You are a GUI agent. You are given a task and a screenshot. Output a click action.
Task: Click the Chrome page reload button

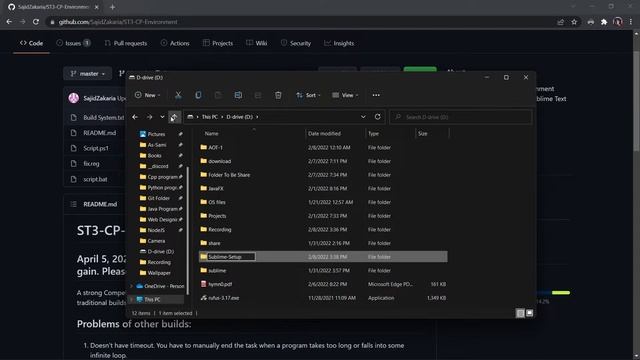[x=36, y=22]
